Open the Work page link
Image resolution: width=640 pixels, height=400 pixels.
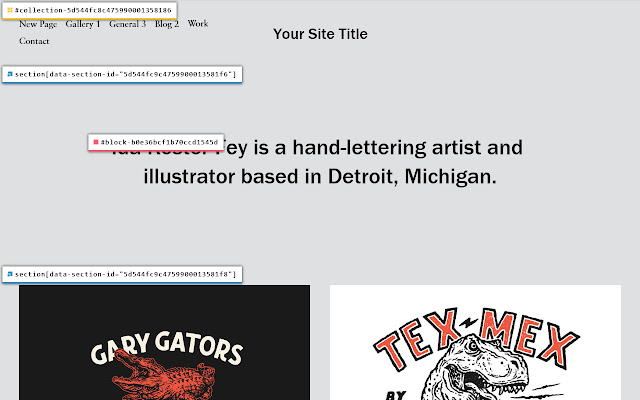[198, 24]
